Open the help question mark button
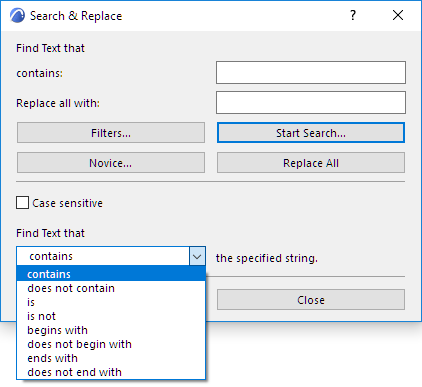 (x=353, y=15)
